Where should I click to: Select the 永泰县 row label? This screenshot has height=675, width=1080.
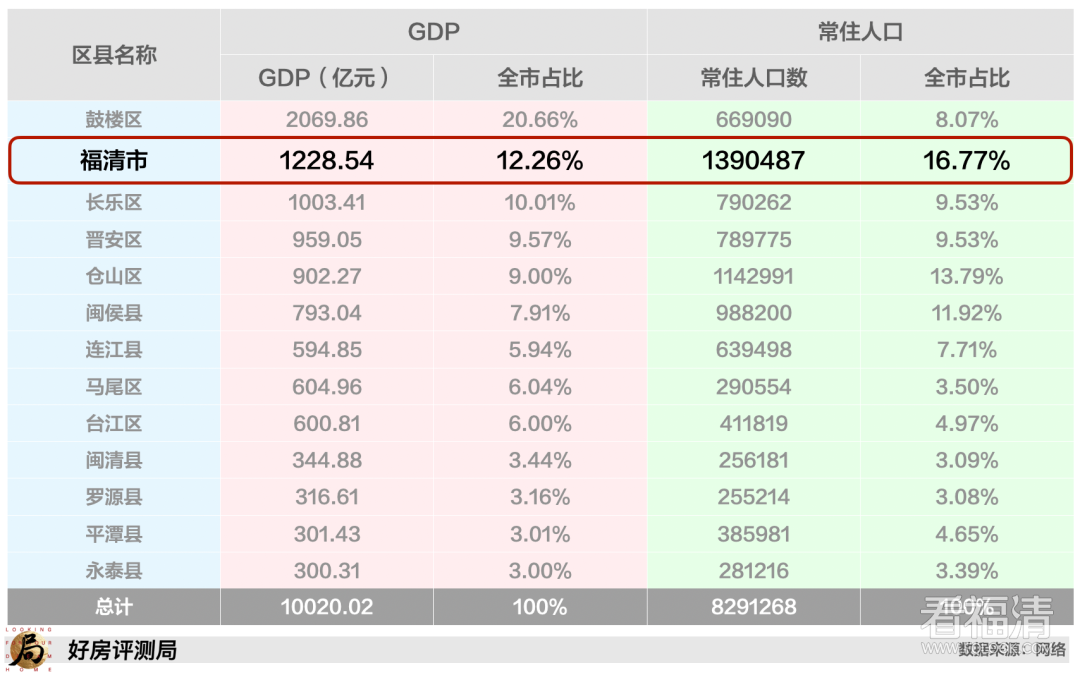(114, 571)
